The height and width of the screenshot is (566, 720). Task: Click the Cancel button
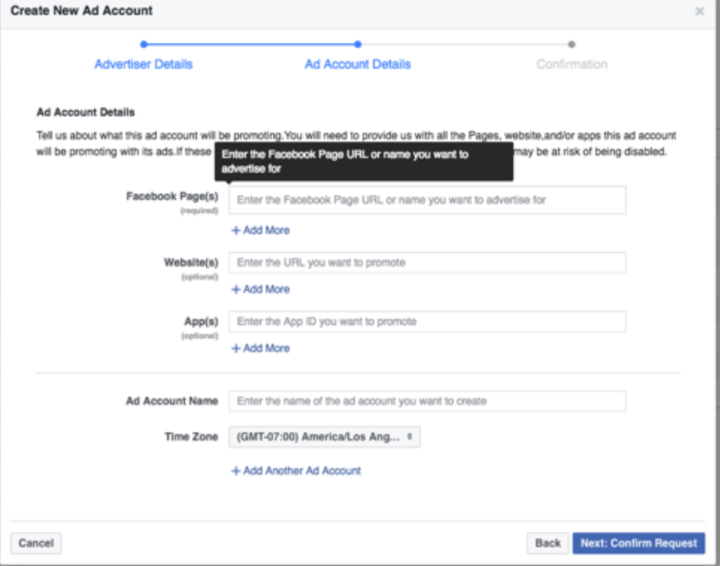[x=36, y=543]
